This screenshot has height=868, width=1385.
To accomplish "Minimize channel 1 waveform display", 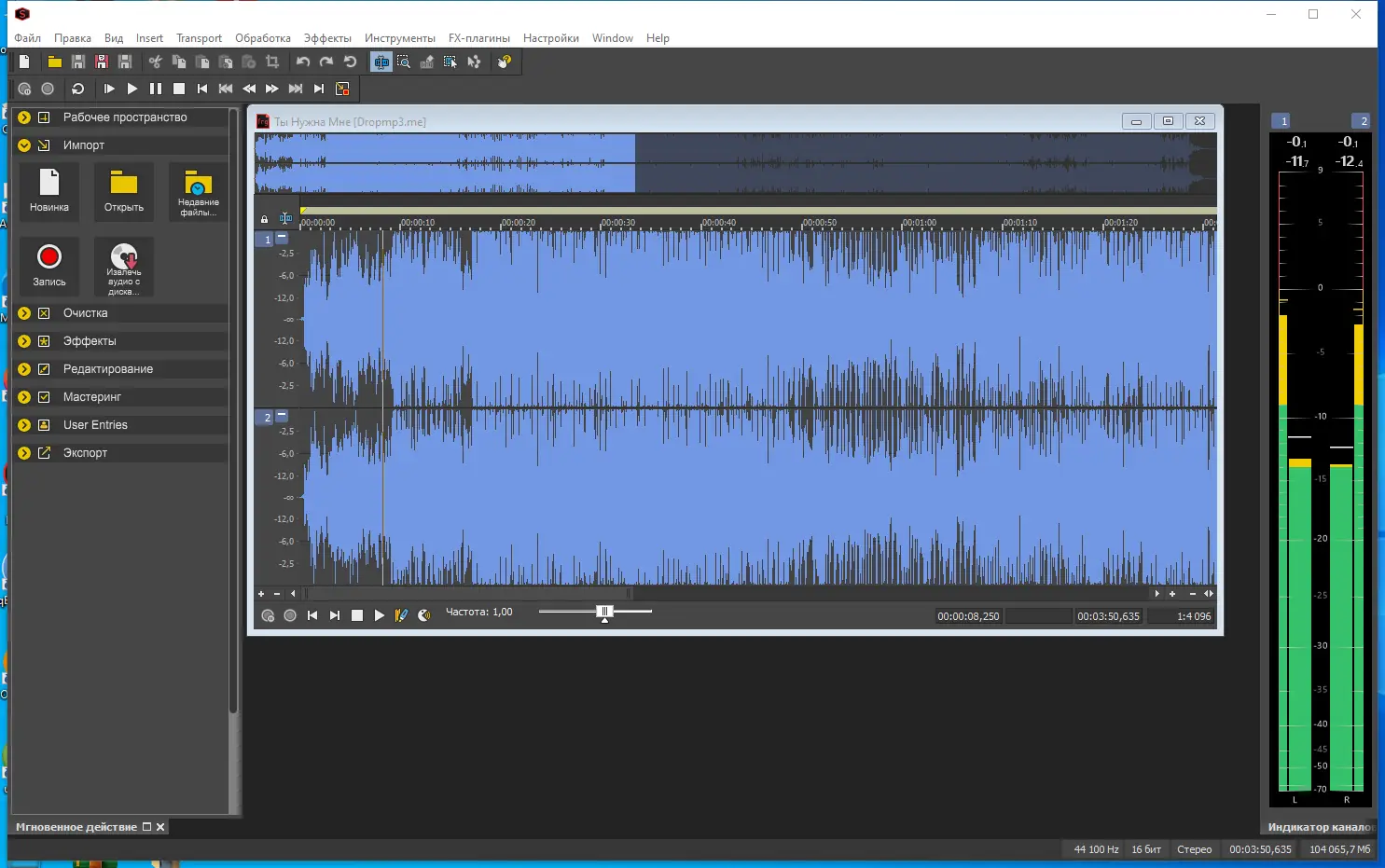I will click(282, 239).
